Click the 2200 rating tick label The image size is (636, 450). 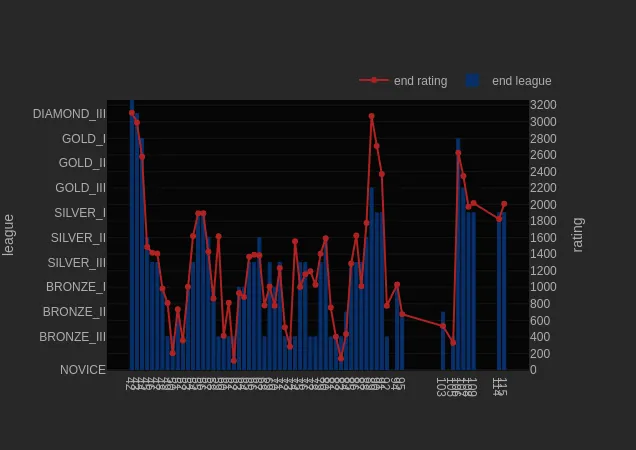click(543, 188)
